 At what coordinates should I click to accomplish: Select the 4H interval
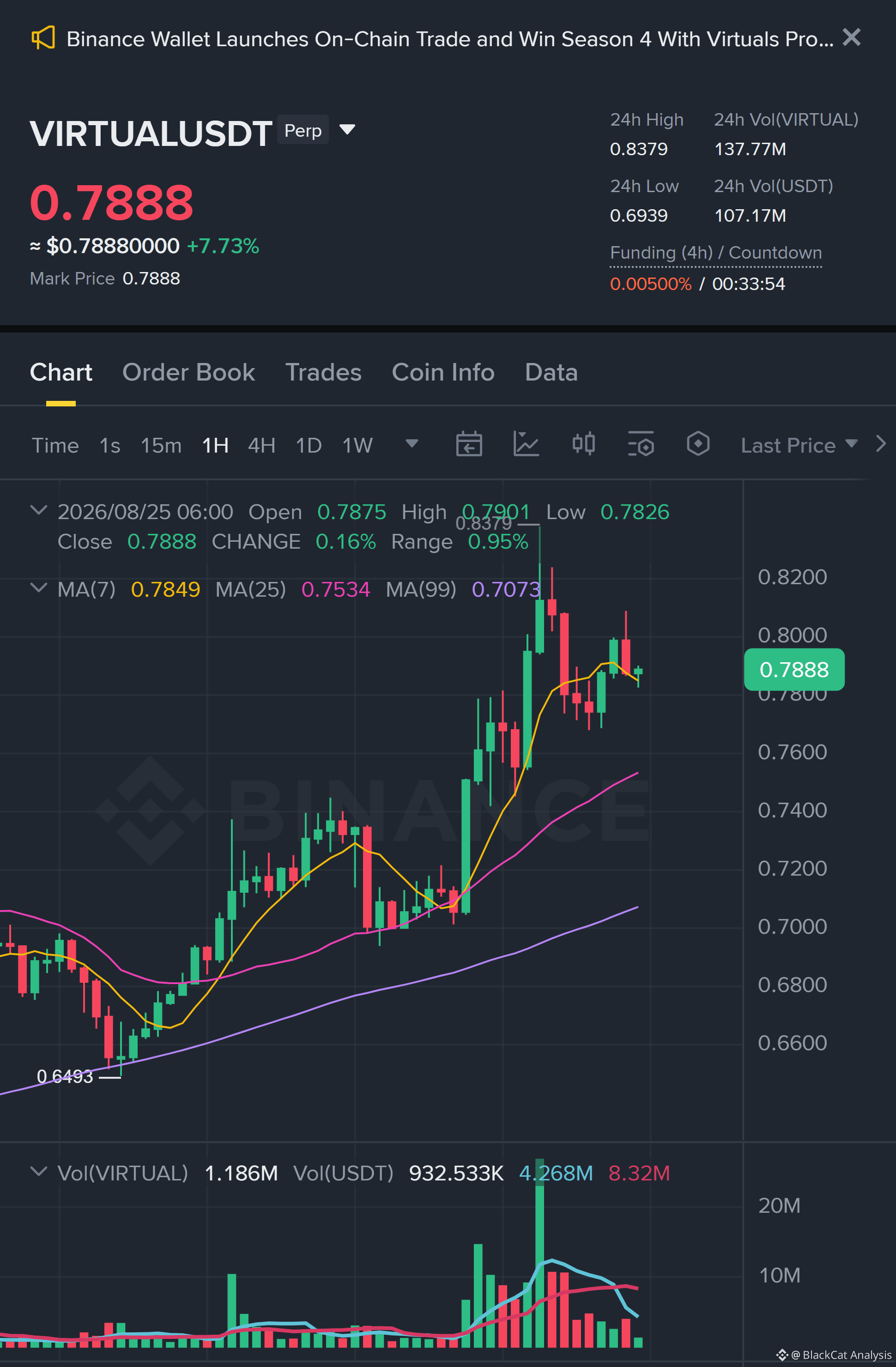point(261,445)
